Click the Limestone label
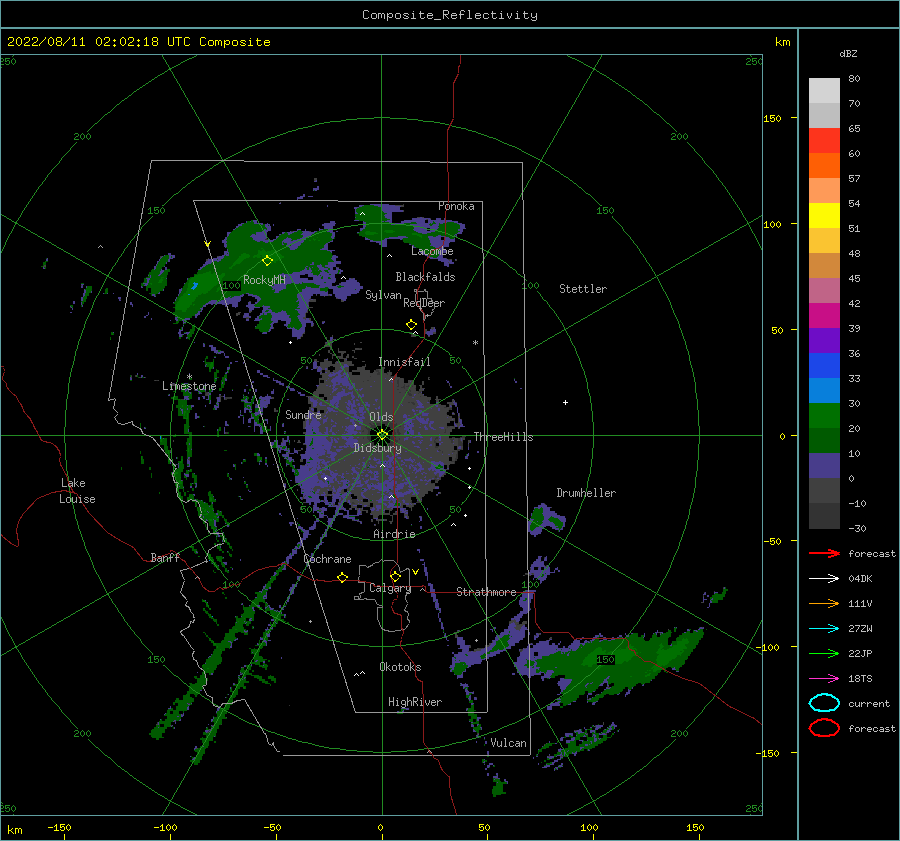This screenshot has height=841, width=900. click(189, 386)
